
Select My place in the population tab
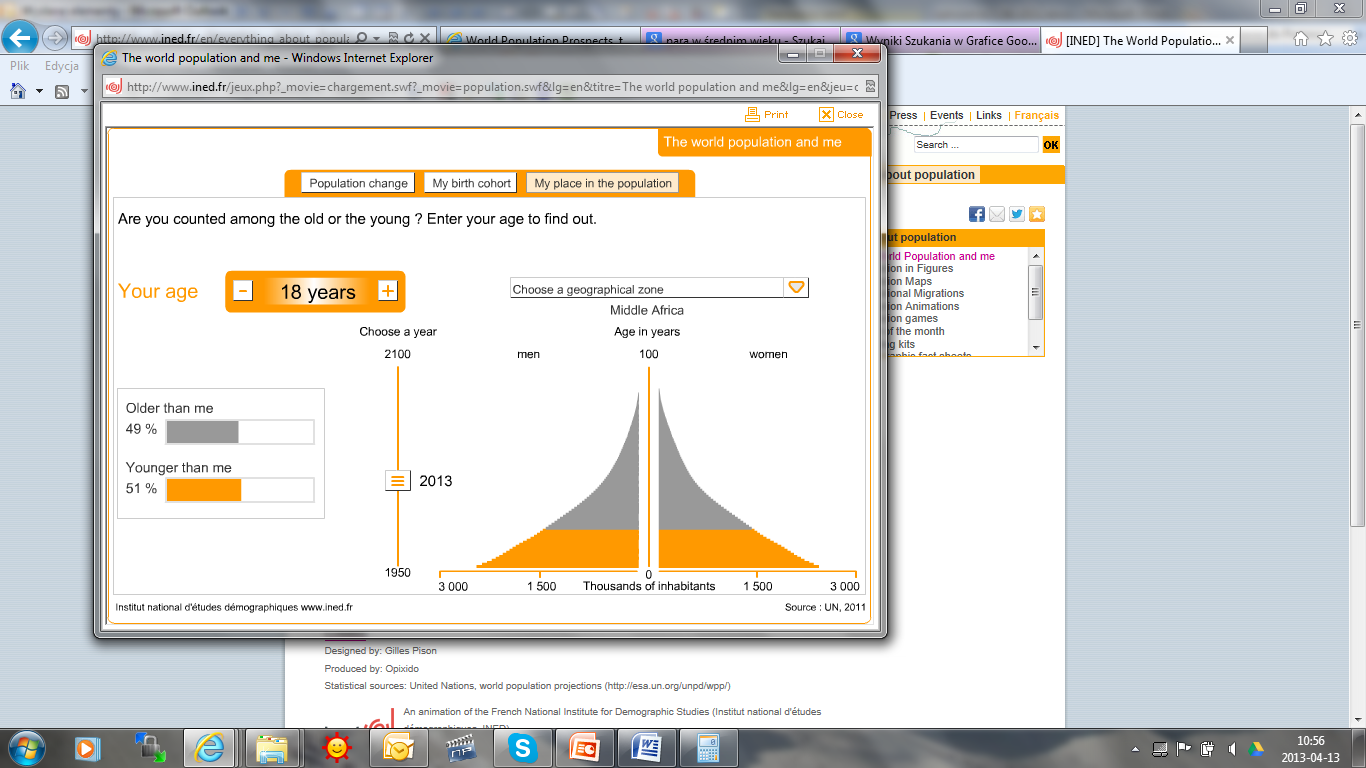pyautogui.click(x=603, y=183)
